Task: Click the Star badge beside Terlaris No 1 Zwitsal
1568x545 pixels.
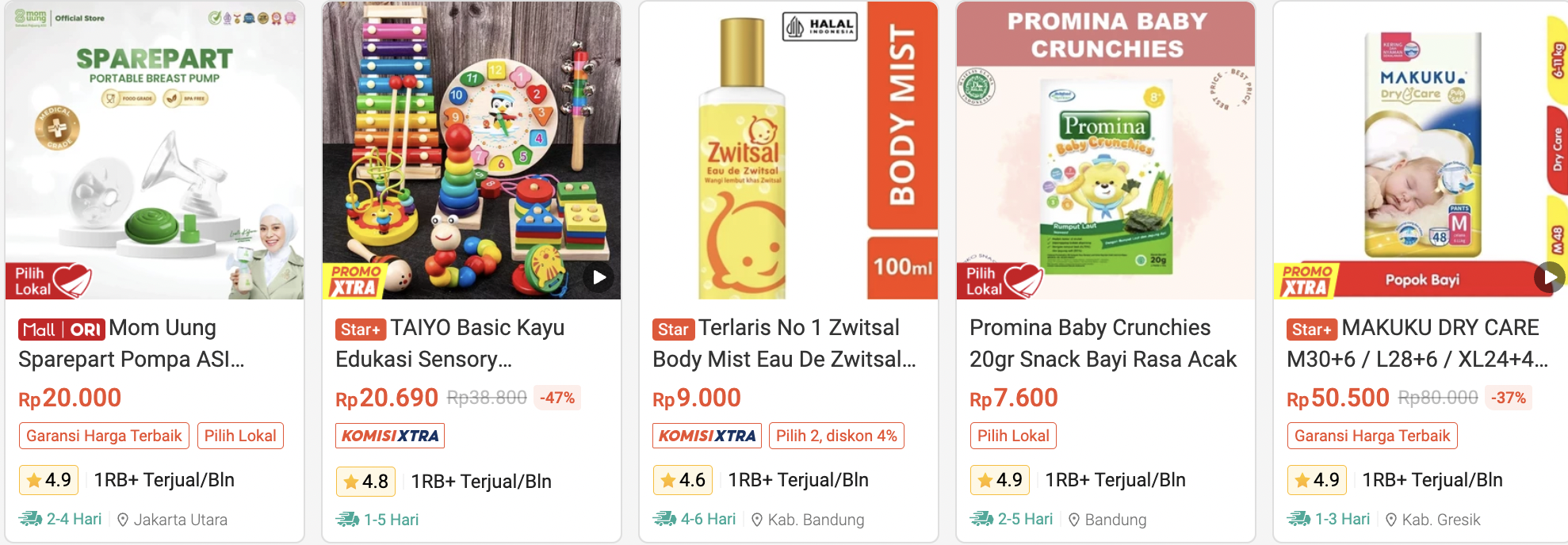Action: click(x=673, y=330)
